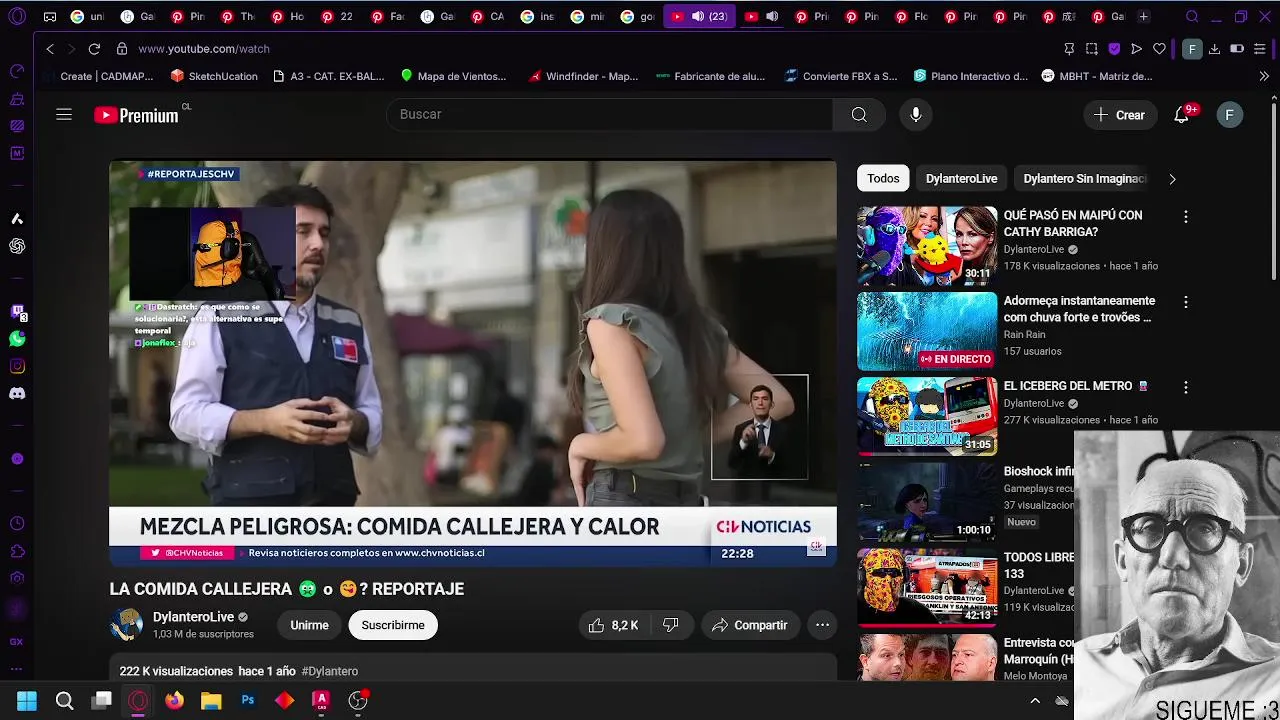1280x720 pixels.
Task: Open WhatsApp in the Opera GX sidebar
Action: 17,339
